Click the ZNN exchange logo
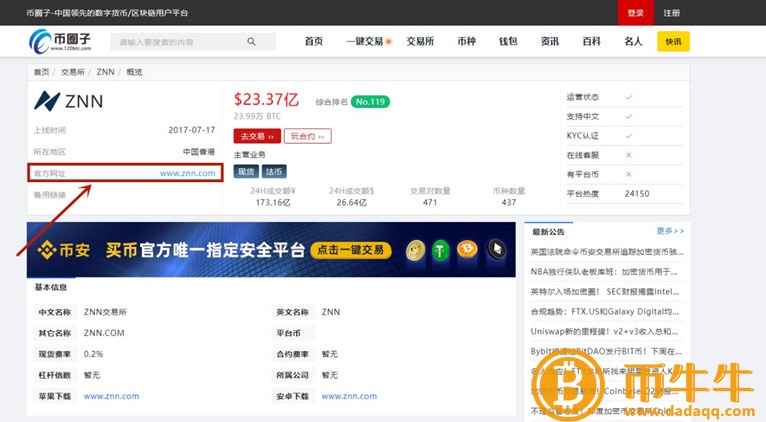 point(68,101)
